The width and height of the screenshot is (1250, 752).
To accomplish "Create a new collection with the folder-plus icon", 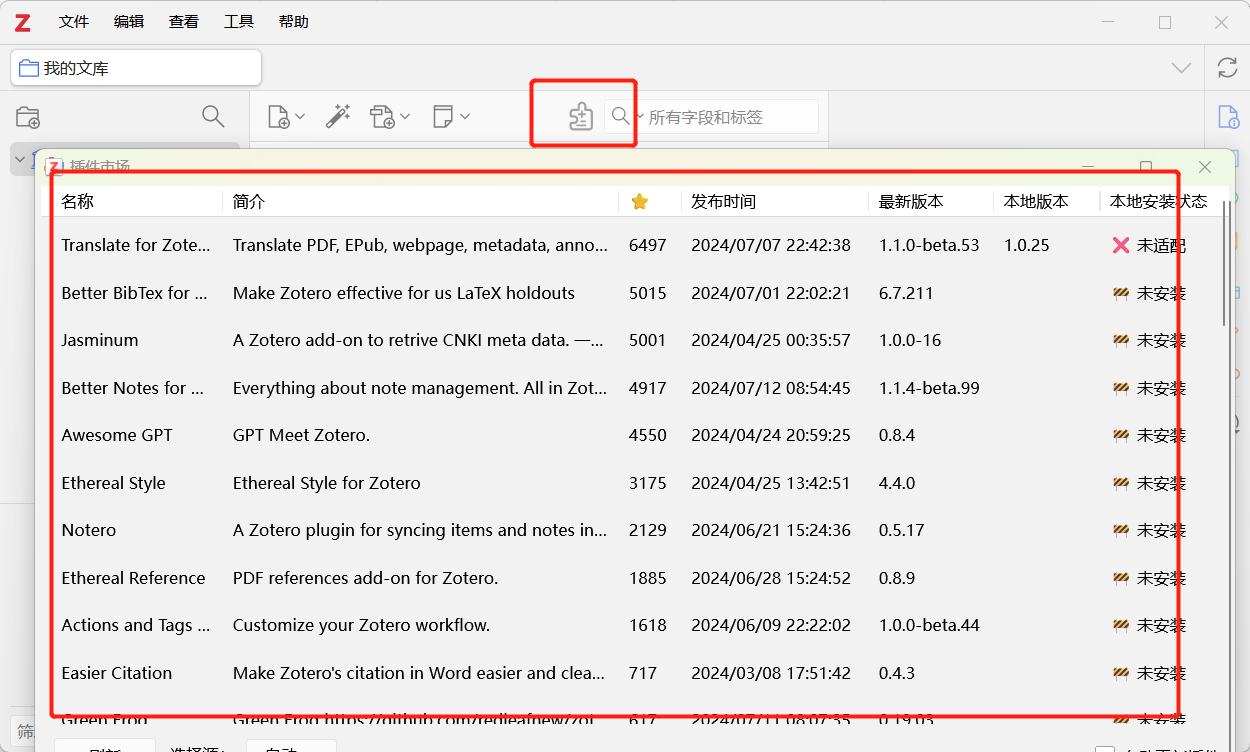I will click(28, 117).
